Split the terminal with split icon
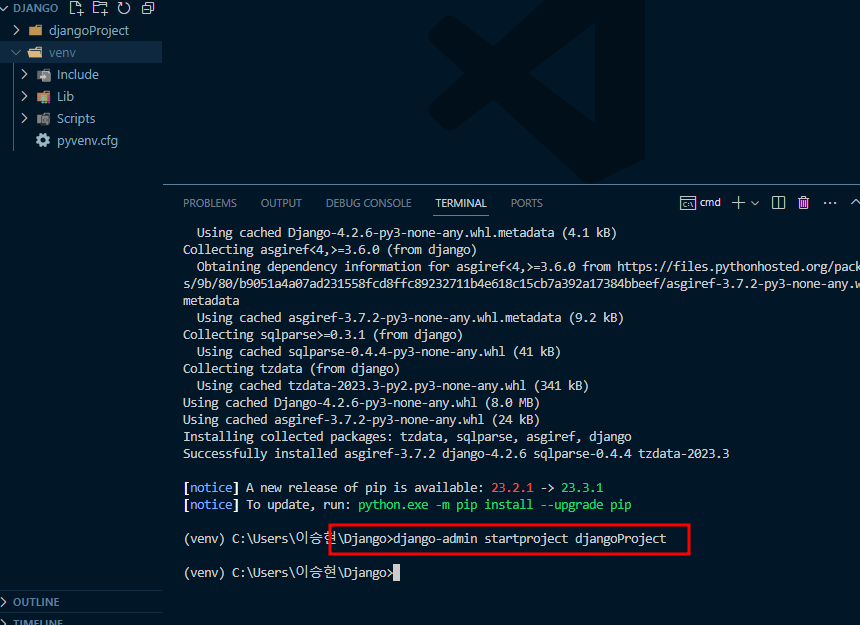The image size is (860, 625). 778,203
